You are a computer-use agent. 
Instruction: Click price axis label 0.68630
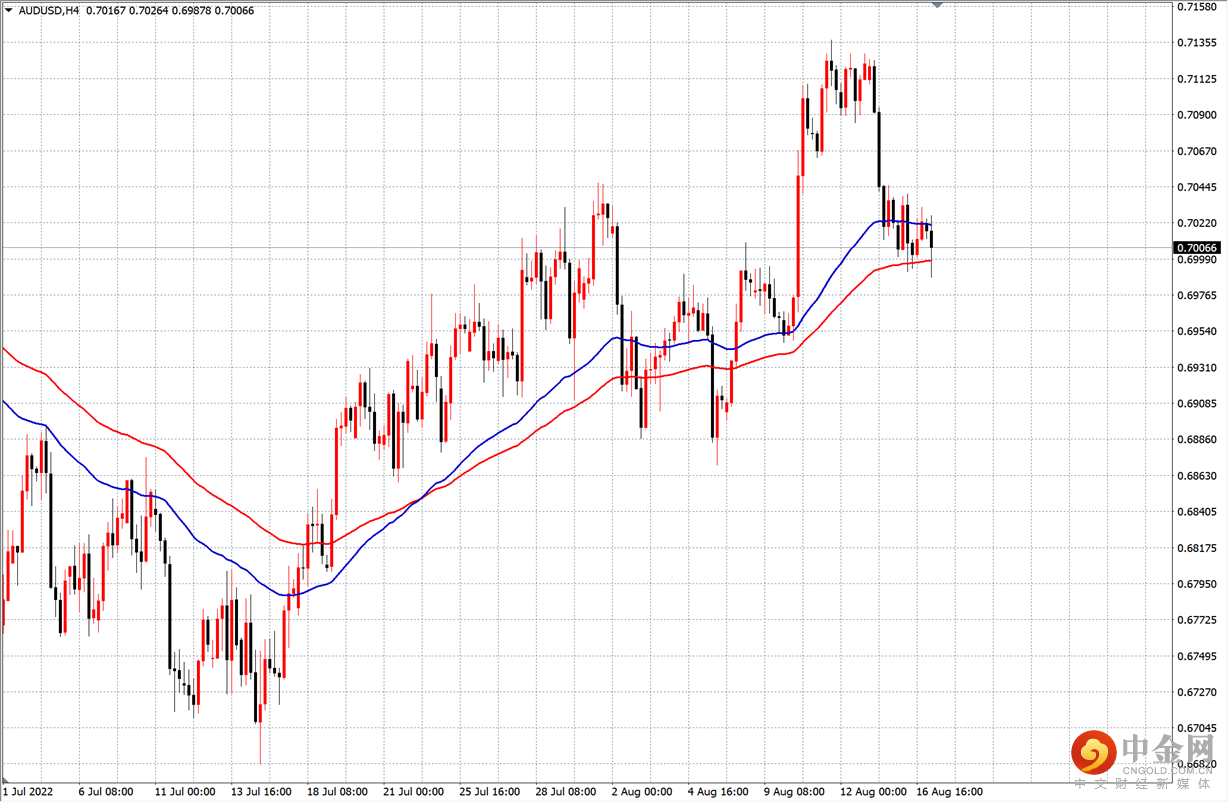tap(1197, 476)
